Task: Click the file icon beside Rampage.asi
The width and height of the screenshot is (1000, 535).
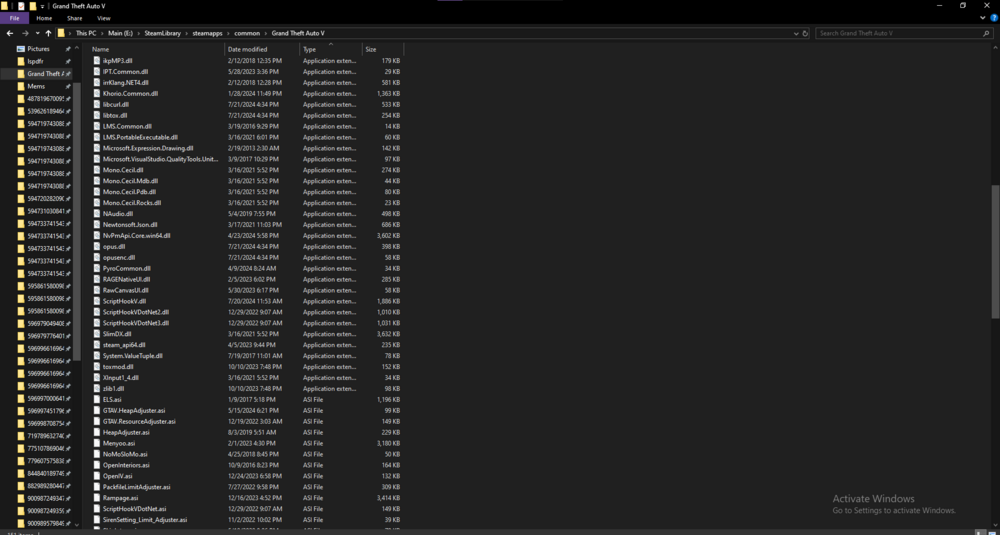Action: 97,498
